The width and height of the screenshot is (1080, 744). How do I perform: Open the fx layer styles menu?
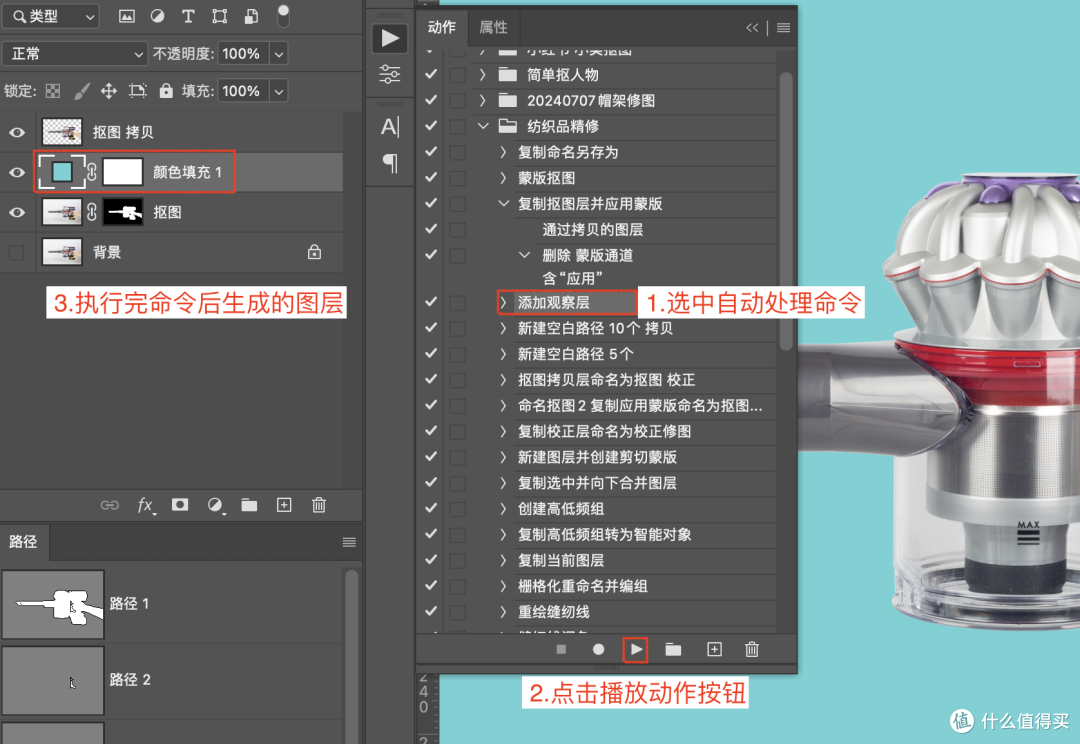[x=145, y=505]
